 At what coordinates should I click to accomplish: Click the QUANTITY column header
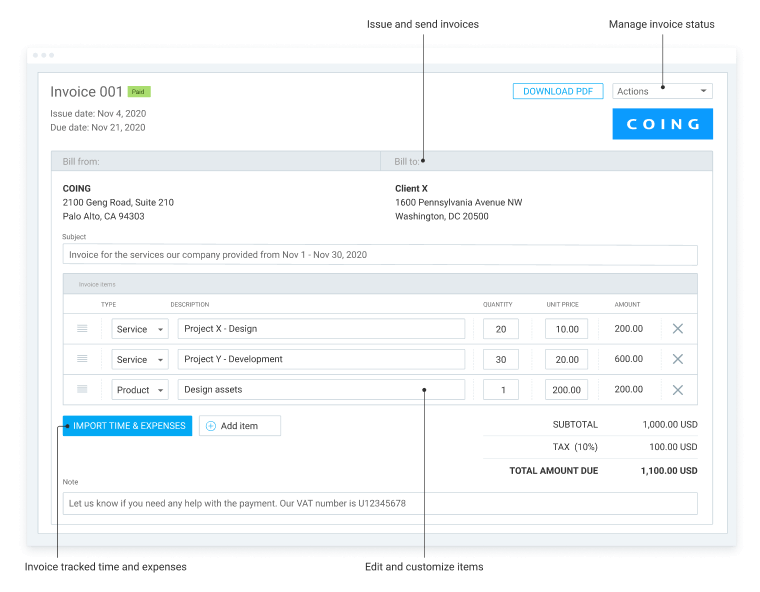[497, 304]
